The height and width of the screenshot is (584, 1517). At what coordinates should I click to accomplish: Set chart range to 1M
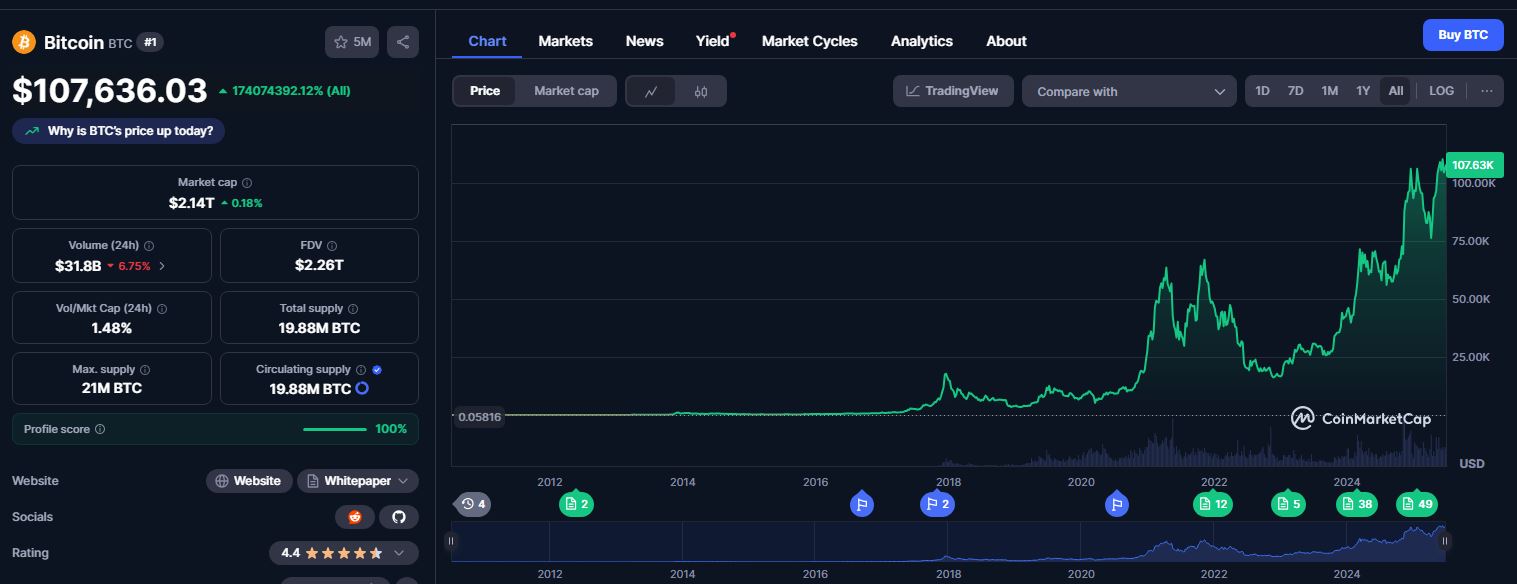click(1330, 91)
